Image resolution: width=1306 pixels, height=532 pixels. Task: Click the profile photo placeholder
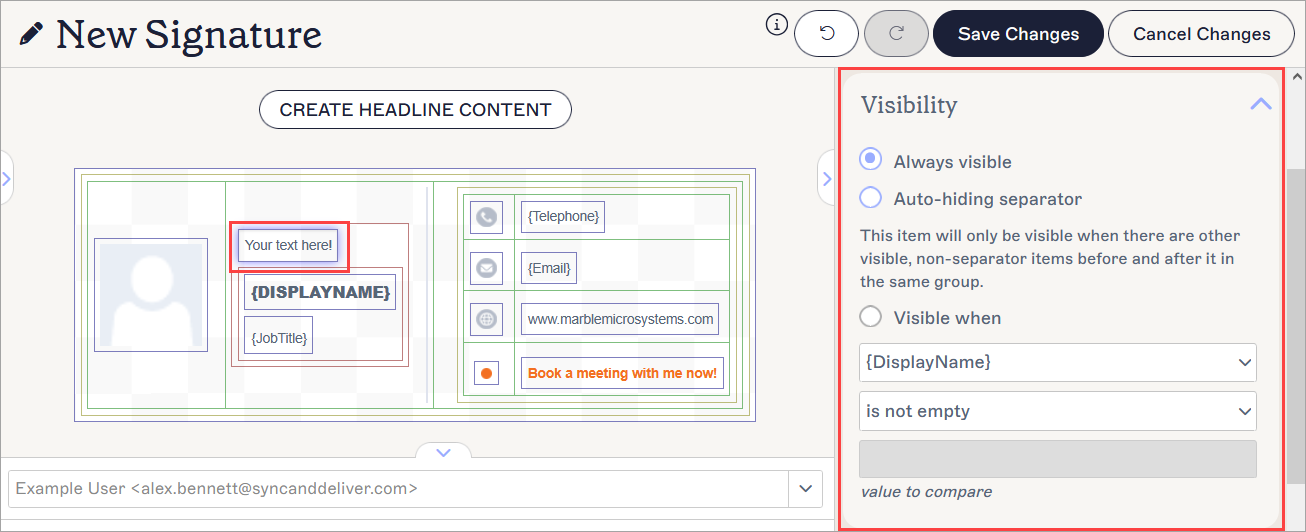point(151,295)
